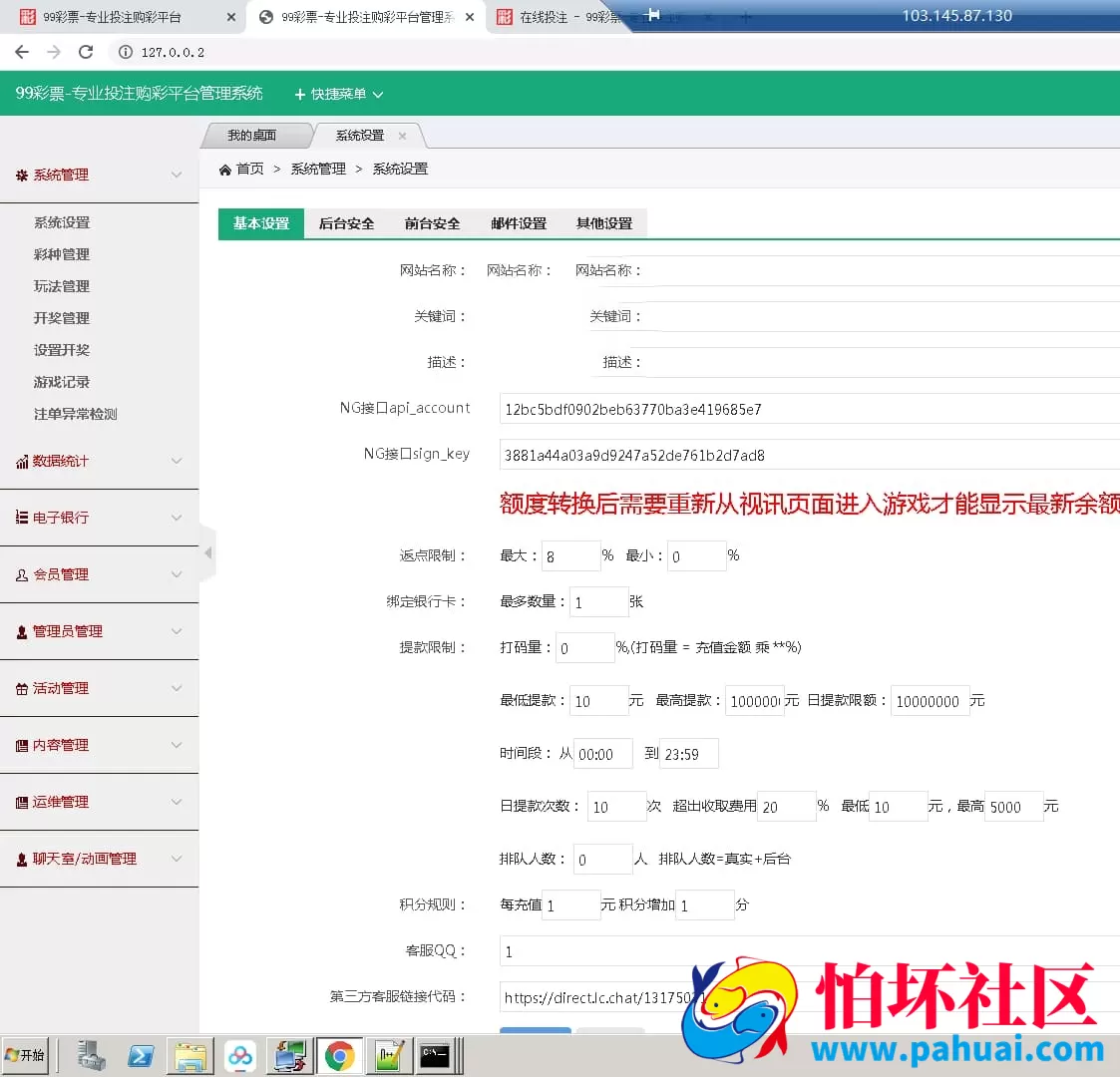Screen dimensions: 1120x1077
Task: Click the 系统设置 sidebar link
Action: pos(62,221)
